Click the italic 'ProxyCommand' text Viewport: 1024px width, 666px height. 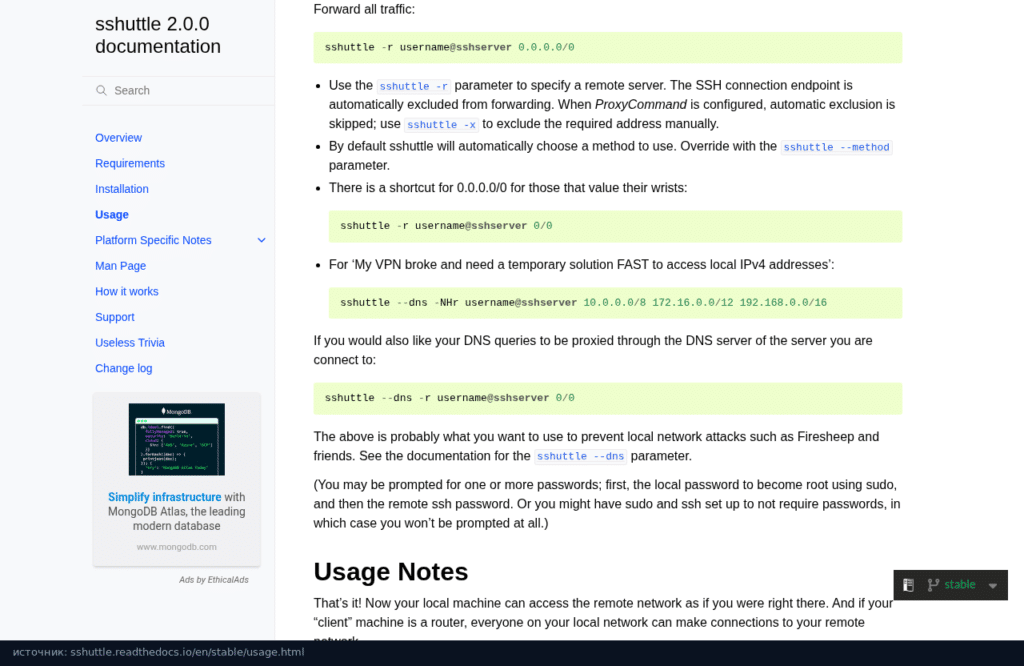(641, 104)
